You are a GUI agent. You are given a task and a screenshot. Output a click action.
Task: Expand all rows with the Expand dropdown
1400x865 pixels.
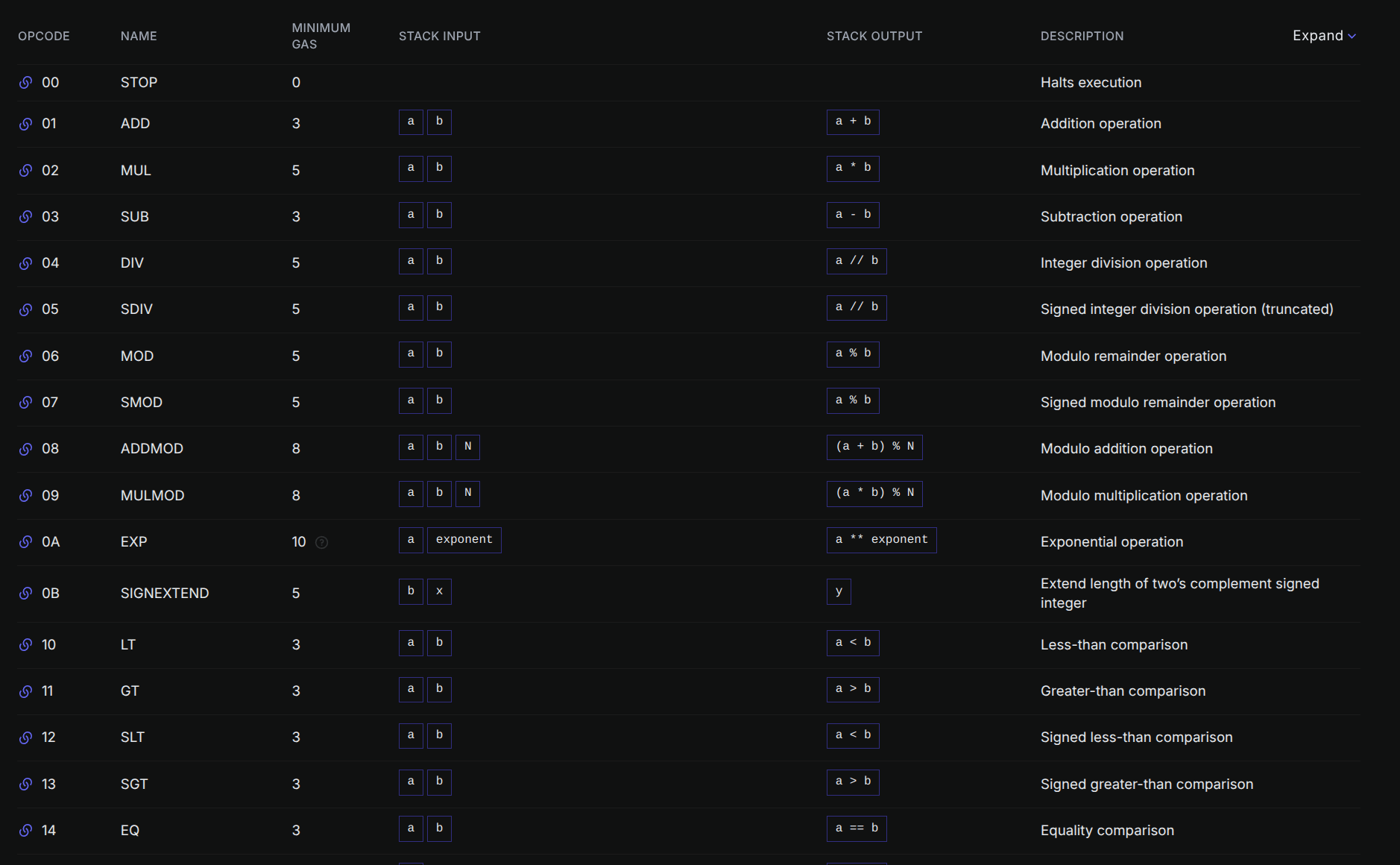pyautogui.click(x=1324, y=36)
